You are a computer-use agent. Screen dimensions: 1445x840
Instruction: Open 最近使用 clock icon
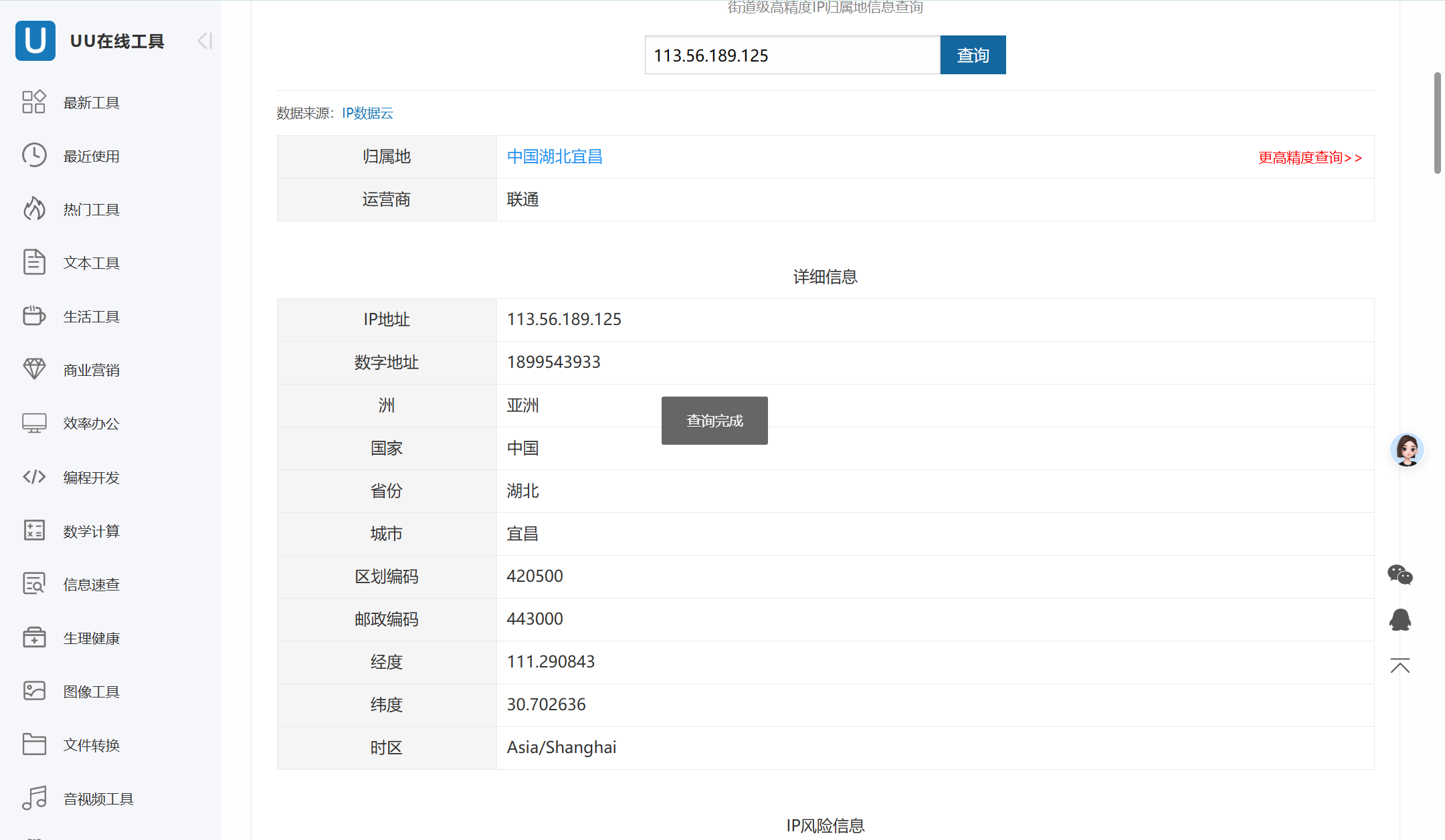(33, 155)
